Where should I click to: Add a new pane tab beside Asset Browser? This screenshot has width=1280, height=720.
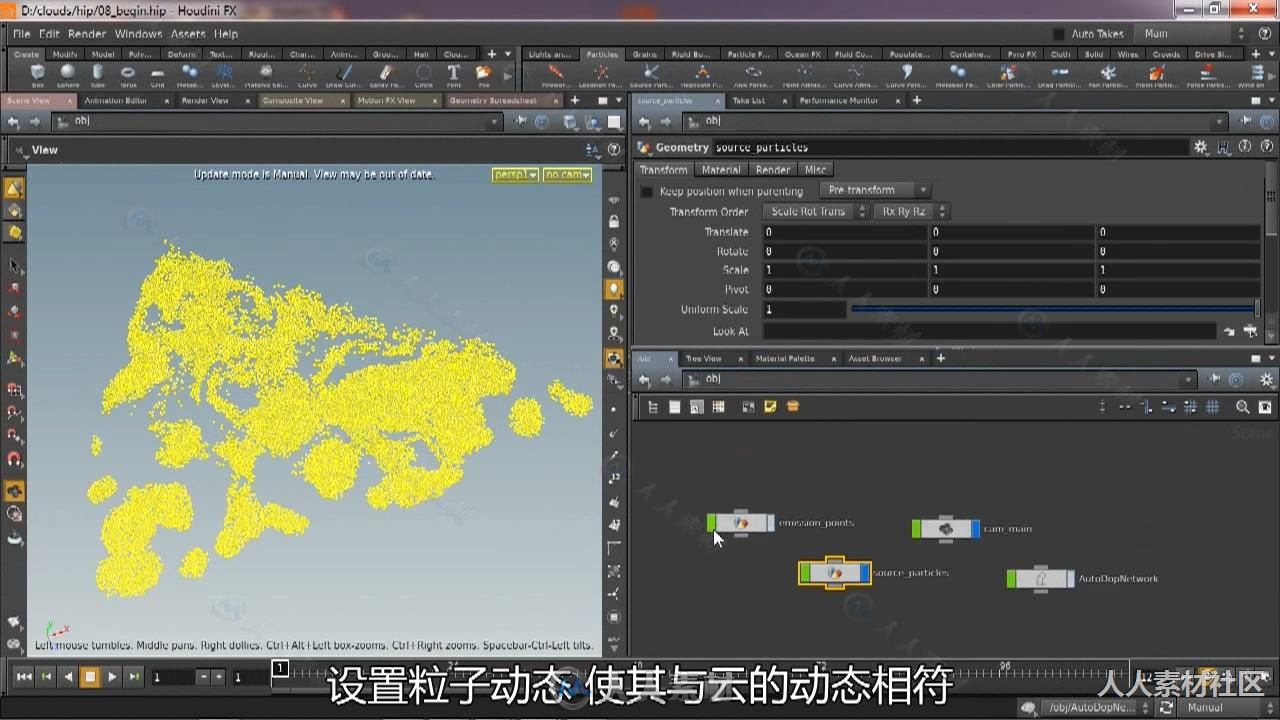(x=940, y=358)
